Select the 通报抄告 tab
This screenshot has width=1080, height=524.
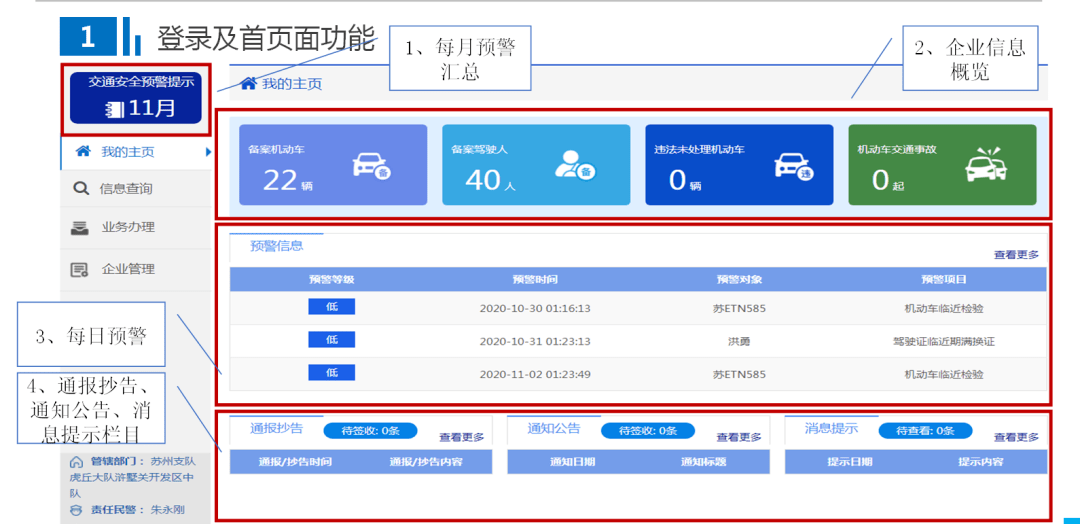[x=276, y=429]
